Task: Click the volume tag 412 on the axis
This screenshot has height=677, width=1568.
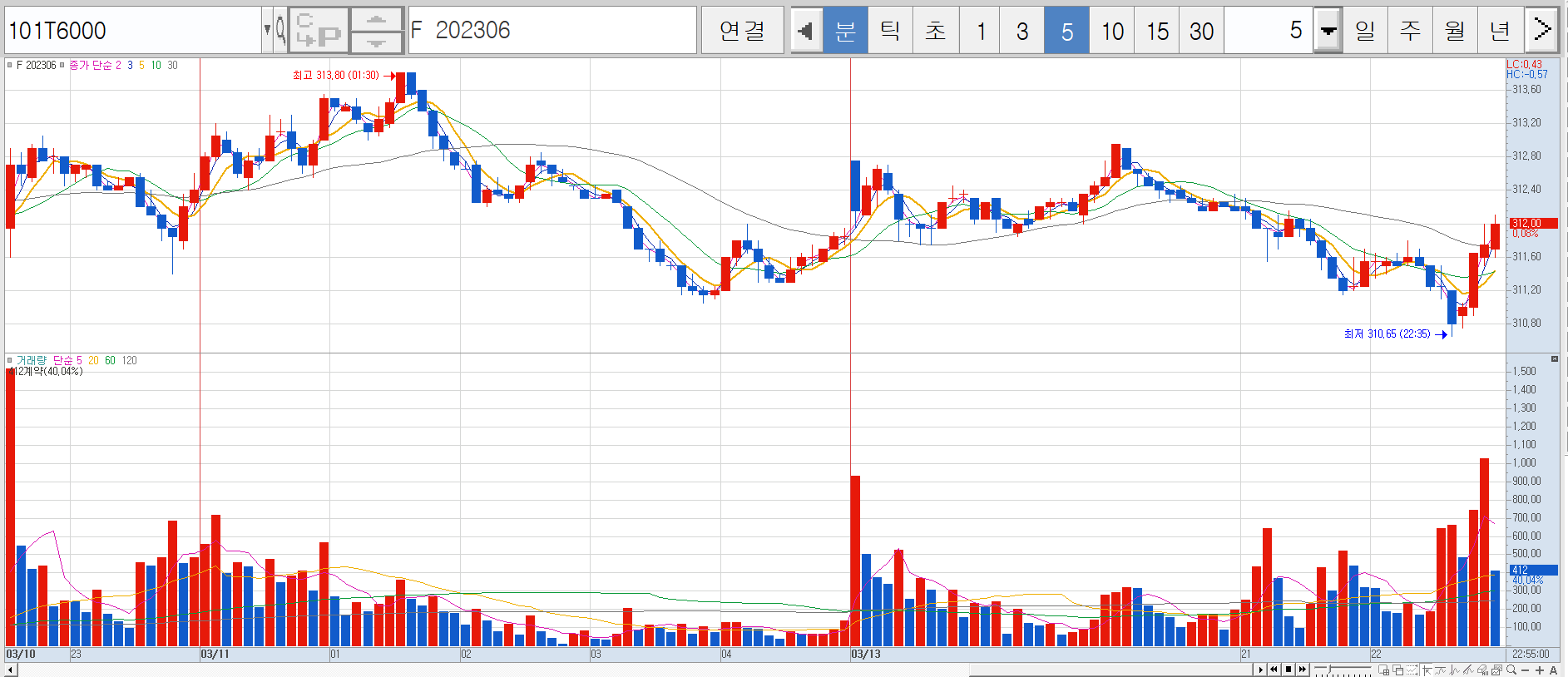Action: [x=1532, y=570]
